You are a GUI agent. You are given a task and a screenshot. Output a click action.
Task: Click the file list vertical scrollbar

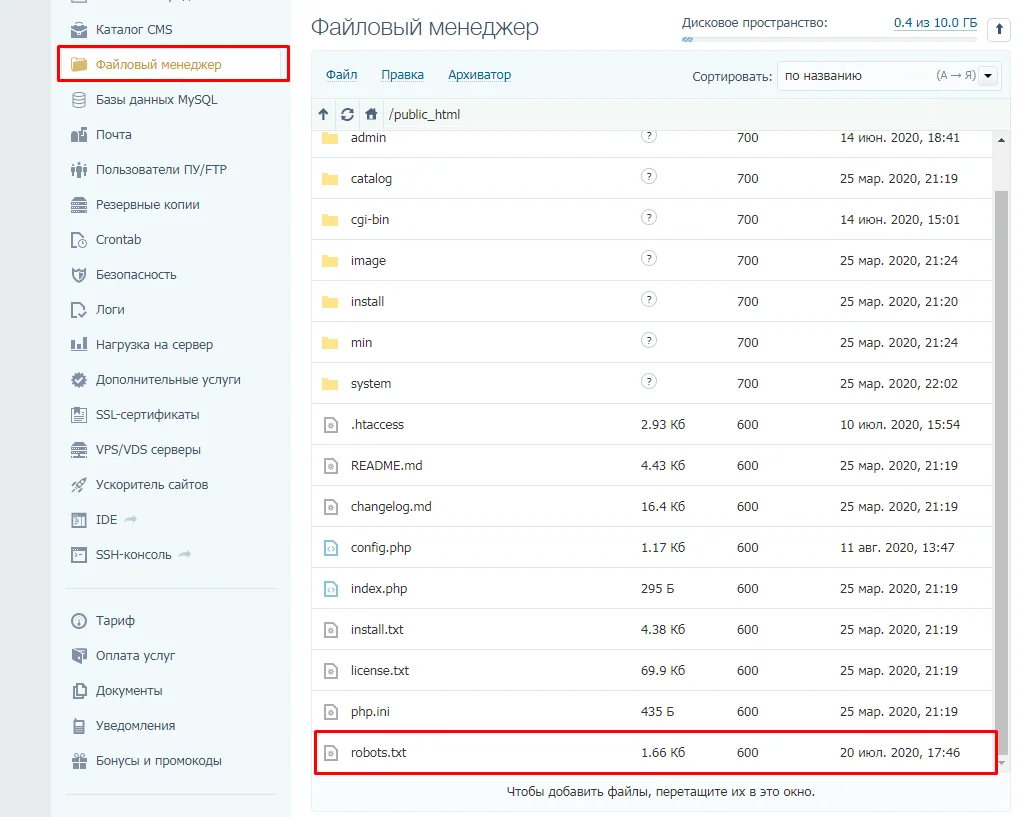pos(1002,450)
